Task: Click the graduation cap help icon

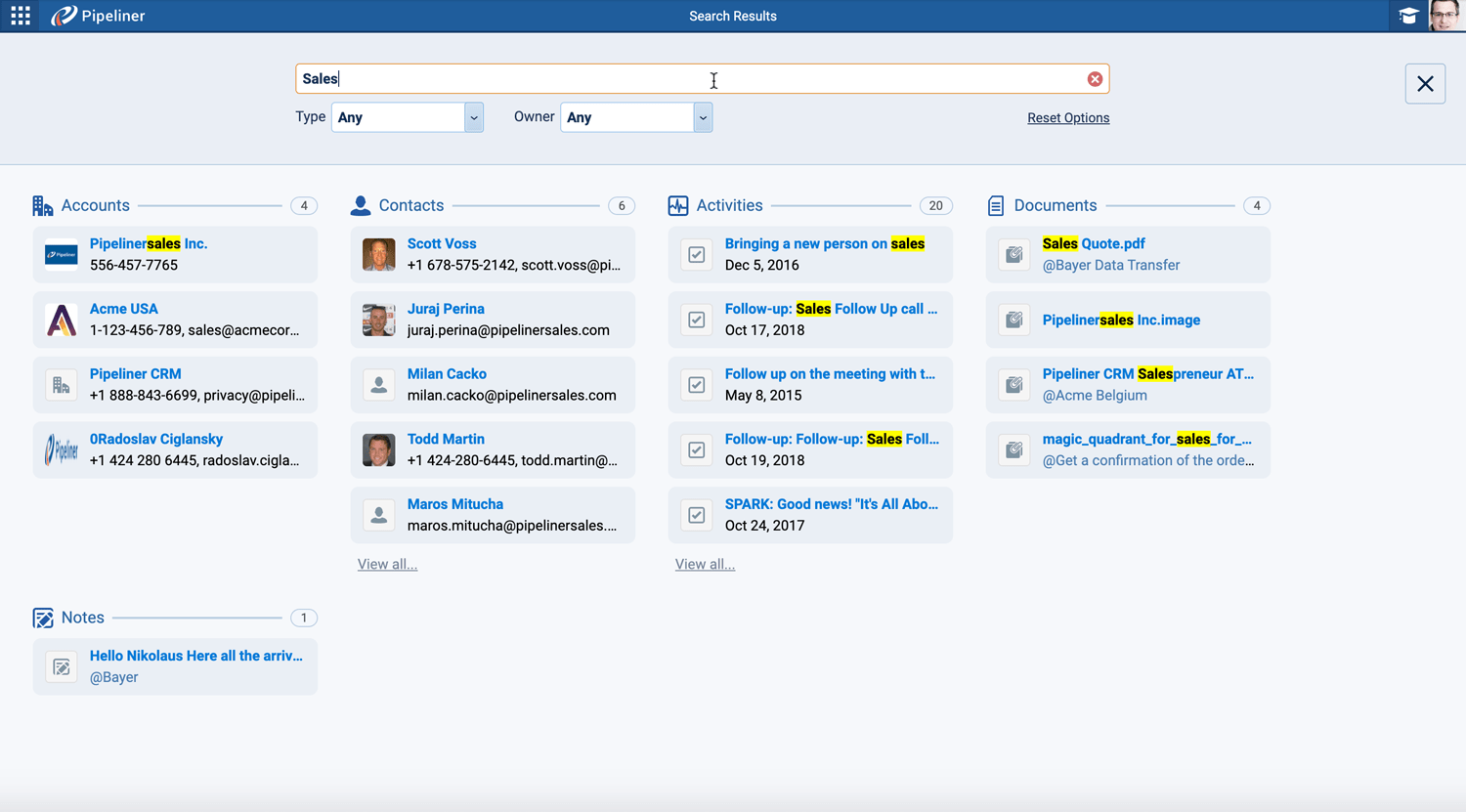Action: [1408, 16]
